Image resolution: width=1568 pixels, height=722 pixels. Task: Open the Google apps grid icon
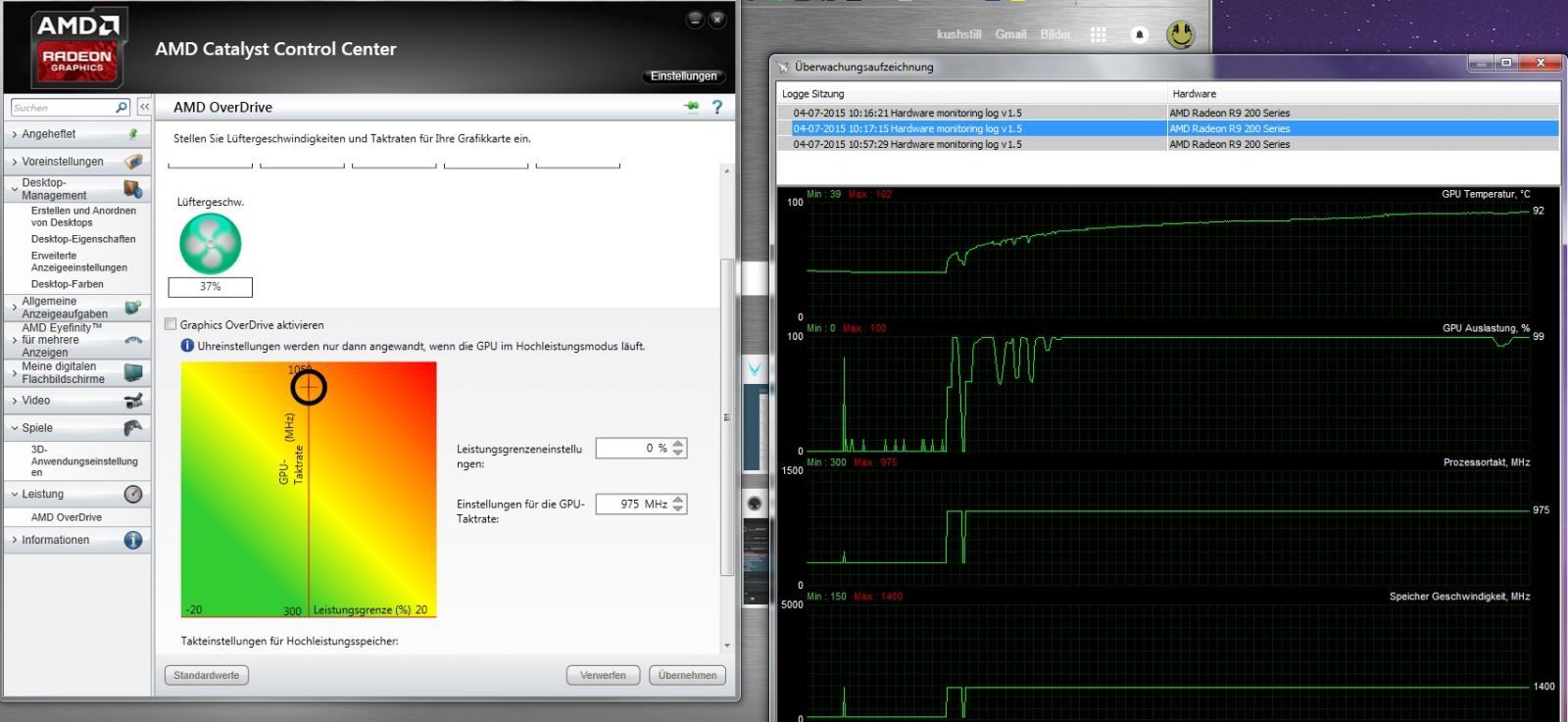point(1099,34)
